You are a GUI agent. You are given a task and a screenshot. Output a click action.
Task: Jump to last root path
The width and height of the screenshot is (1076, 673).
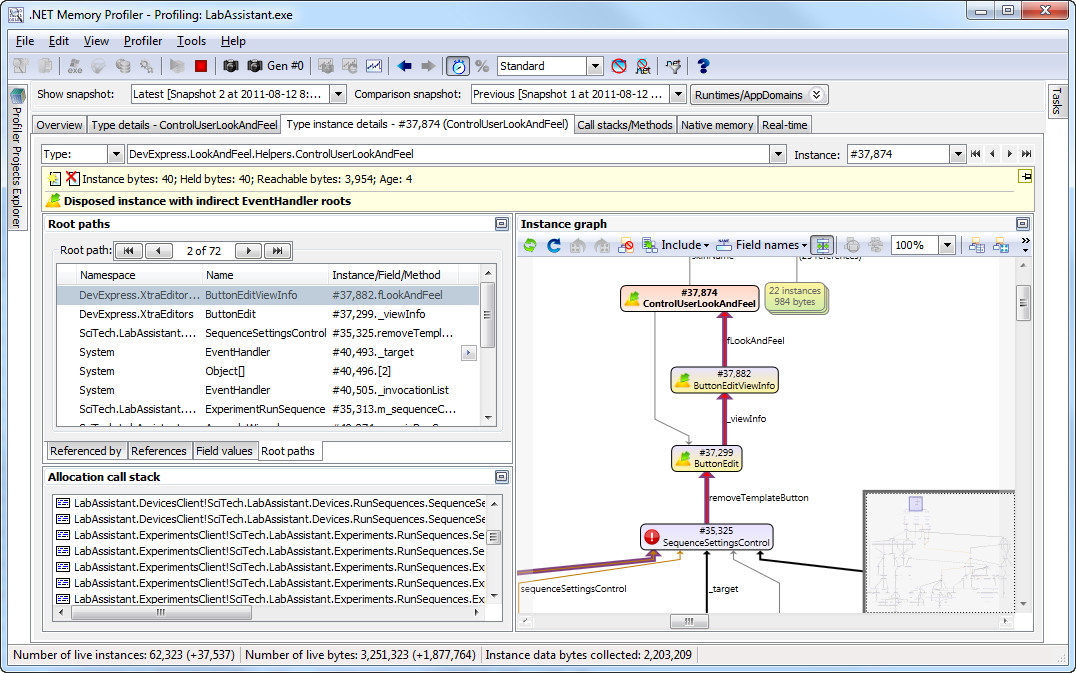point(277,250)
